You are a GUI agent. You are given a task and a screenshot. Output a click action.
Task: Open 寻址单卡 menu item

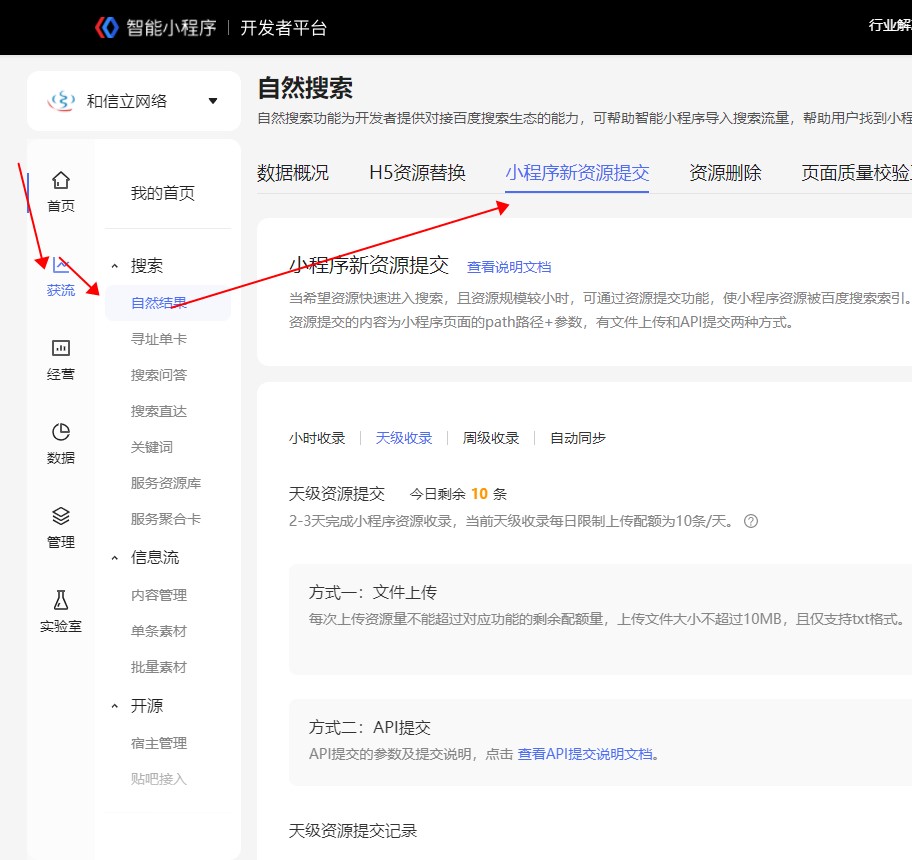click(159, 339)
